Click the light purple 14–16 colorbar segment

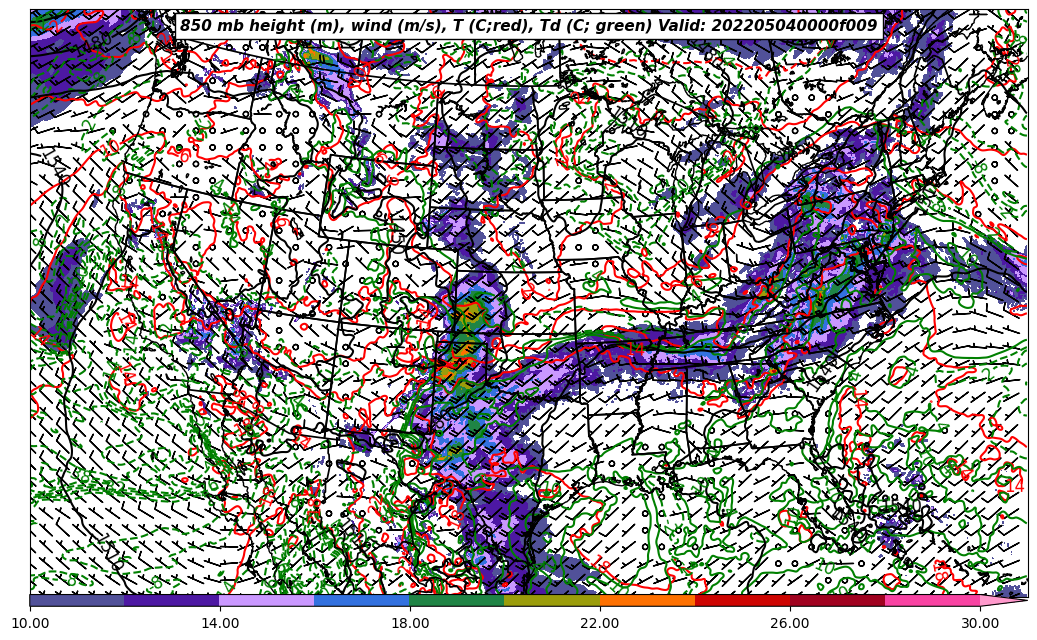[x=267, y=600]
